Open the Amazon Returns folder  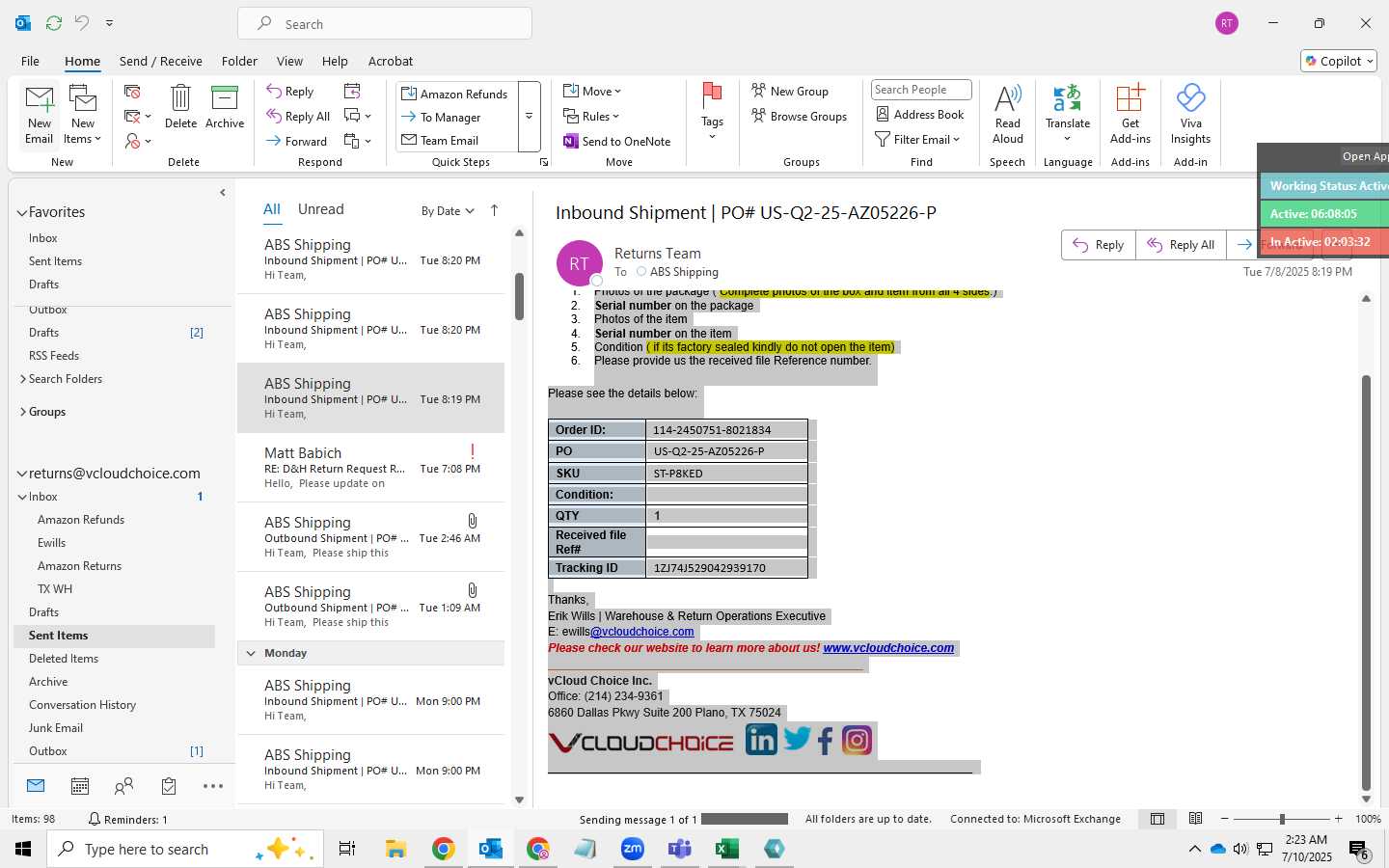click(79, 566)
